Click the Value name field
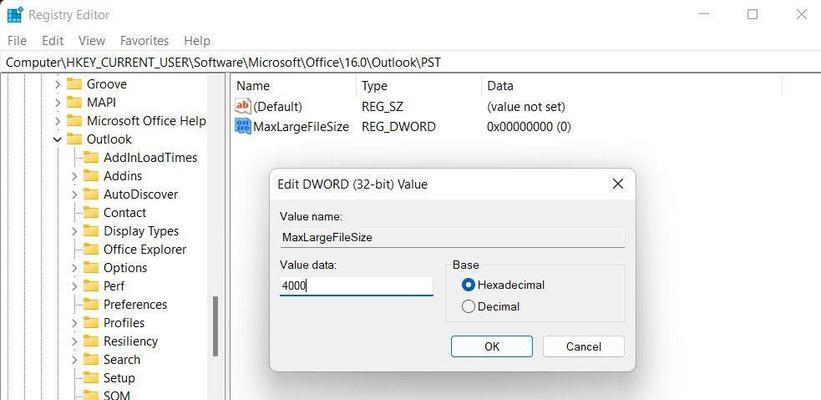 452,237
